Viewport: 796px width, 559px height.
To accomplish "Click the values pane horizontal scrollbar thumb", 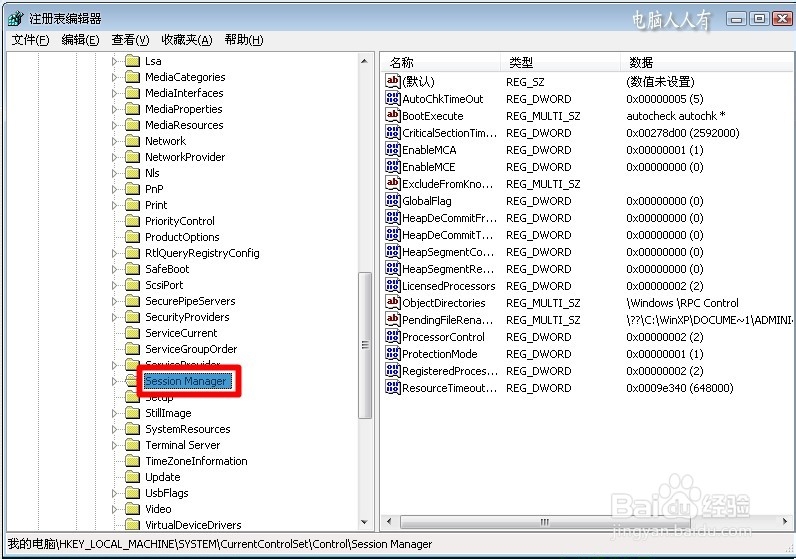I will coord(545,522).
